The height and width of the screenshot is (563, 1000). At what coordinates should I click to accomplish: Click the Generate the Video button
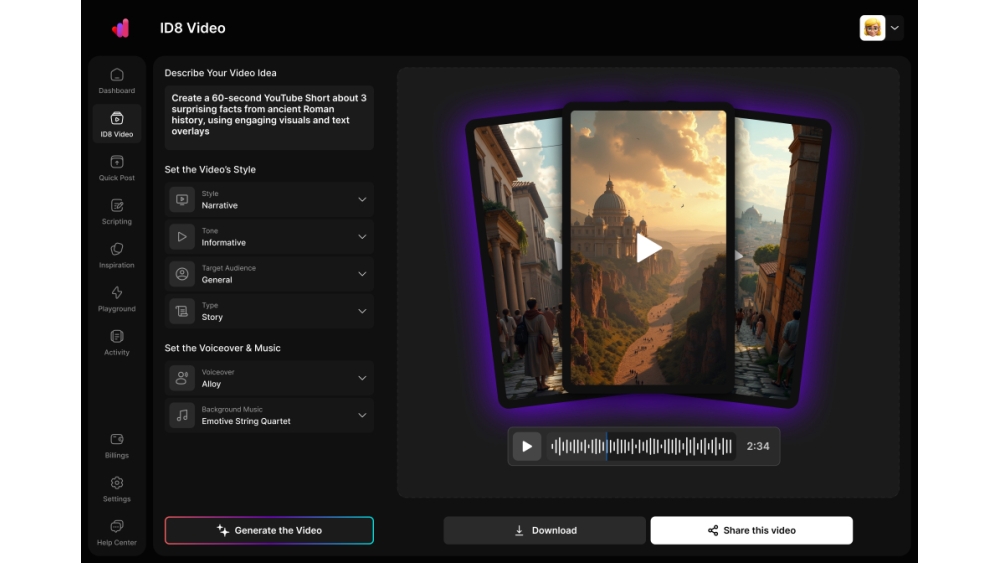pos(269,530)
